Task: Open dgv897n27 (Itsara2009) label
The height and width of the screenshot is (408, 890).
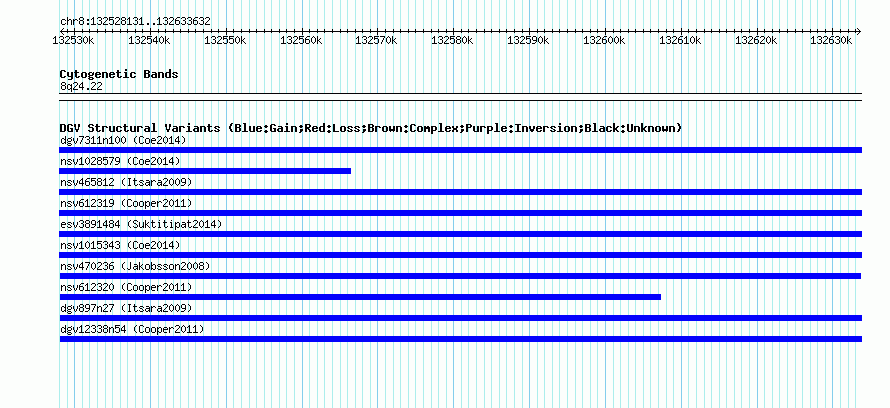Action: point(126,308)
